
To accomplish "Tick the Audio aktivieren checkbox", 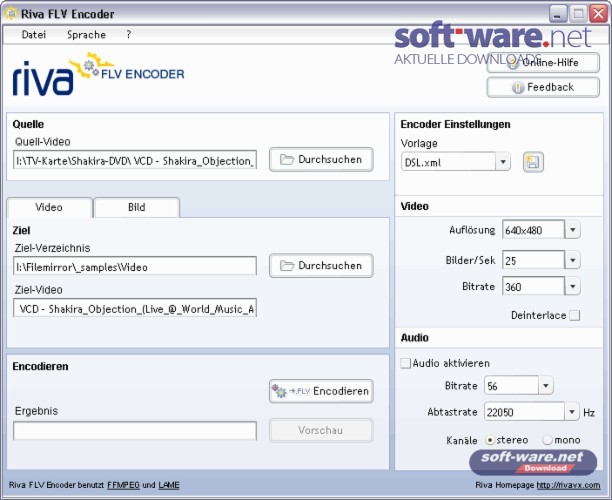I will pos(406,363).
